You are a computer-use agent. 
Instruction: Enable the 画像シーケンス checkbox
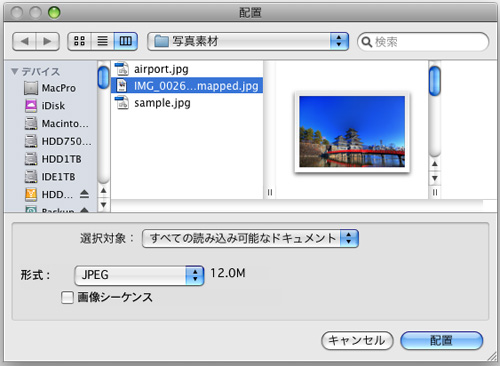67,297
